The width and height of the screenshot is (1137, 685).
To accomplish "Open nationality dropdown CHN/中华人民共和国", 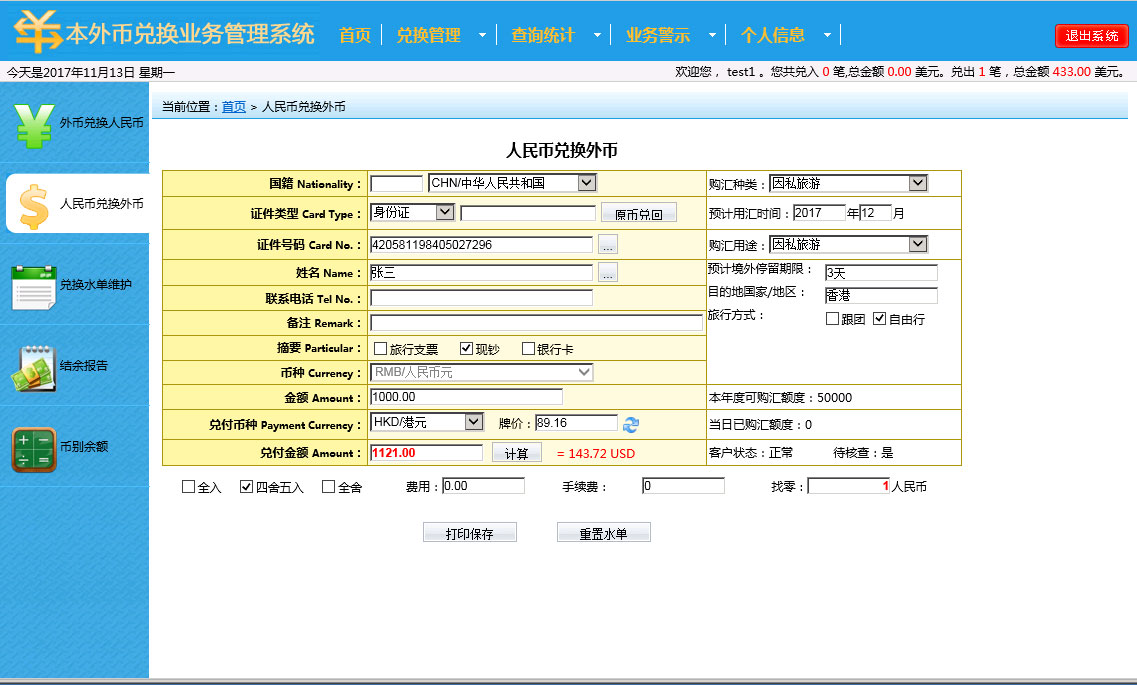I will pyautogui.click(x=512, y=183).
